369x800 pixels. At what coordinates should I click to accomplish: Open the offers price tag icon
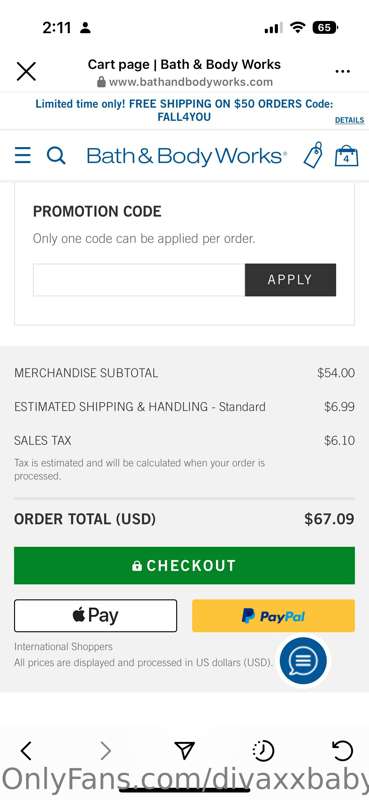(x=313, y=155)
